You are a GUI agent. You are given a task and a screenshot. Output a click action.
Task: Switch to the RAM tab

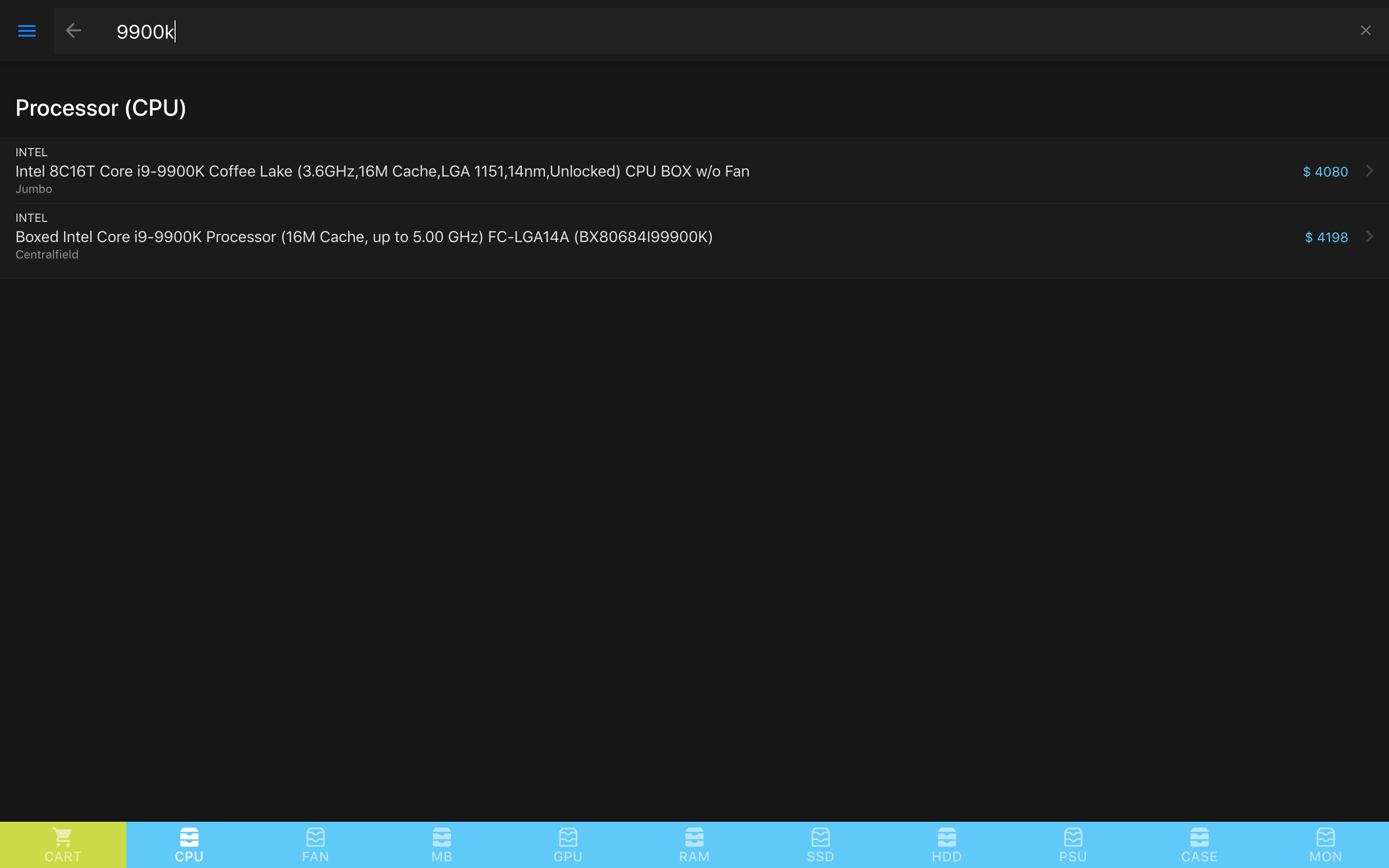point(694,845)
